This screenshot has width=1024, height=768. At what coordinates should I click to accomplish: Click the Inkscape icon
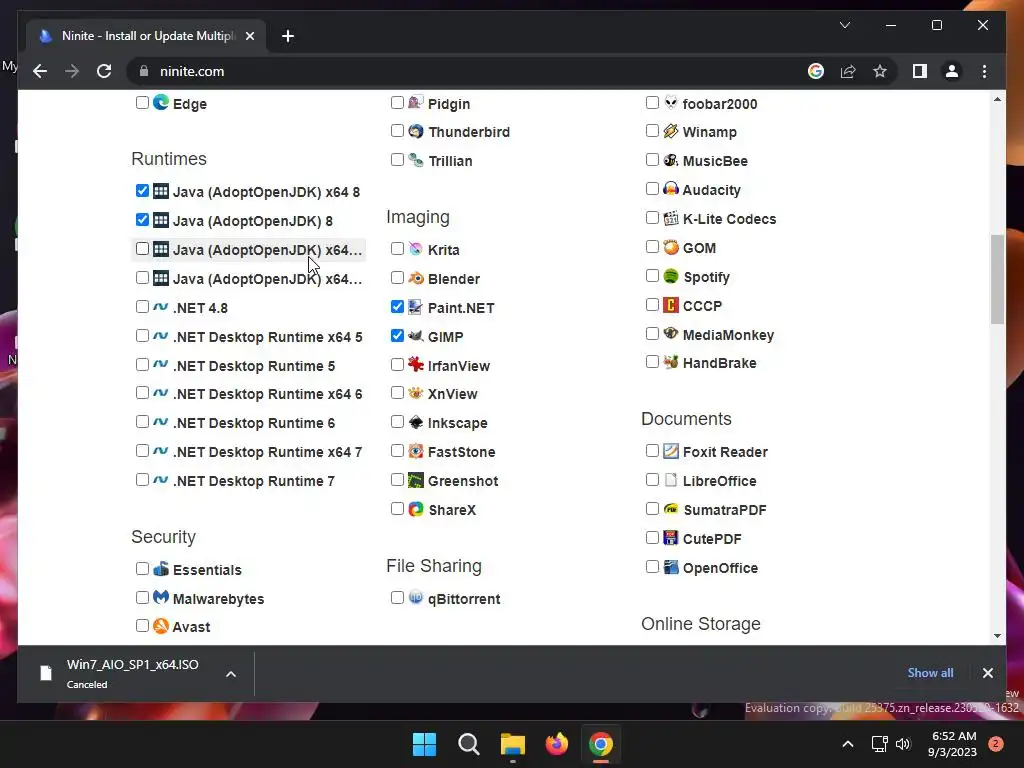pos(415,423)
